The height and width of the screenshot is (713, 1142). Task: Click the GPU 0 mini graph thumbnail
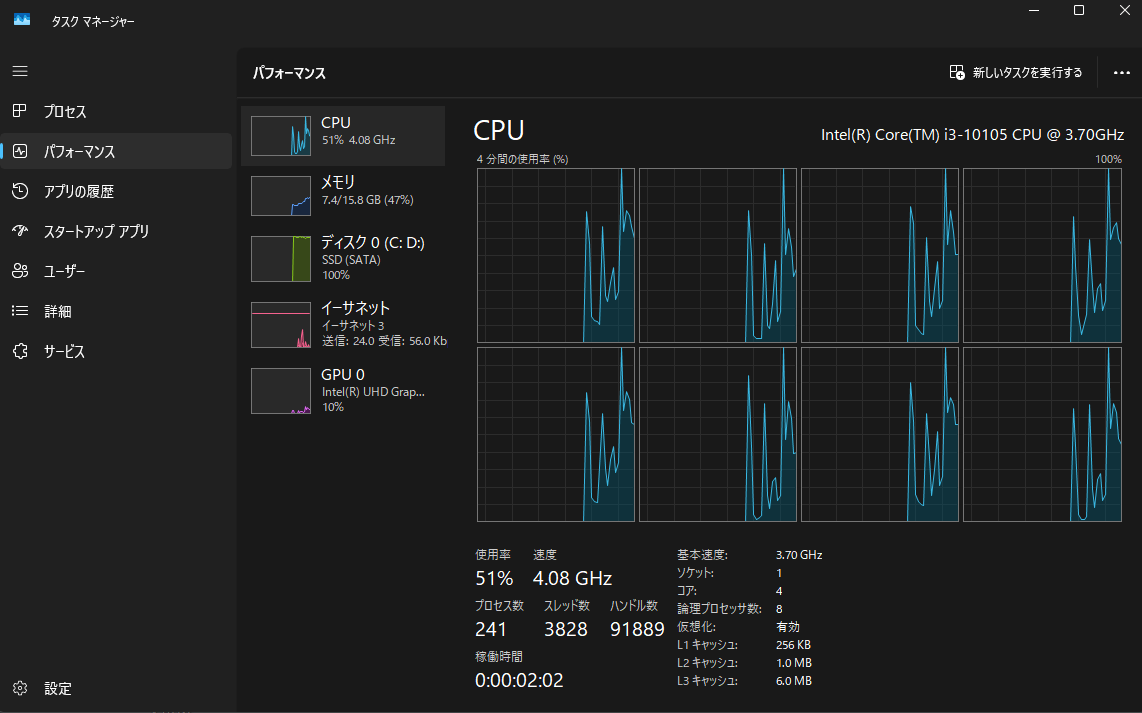pos(281,390)
